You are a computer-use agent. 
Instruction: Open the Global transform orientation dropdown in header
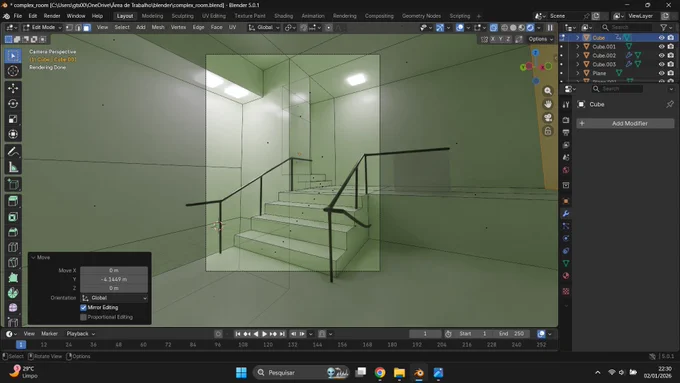pyautogui.click(x=263, y=27)
